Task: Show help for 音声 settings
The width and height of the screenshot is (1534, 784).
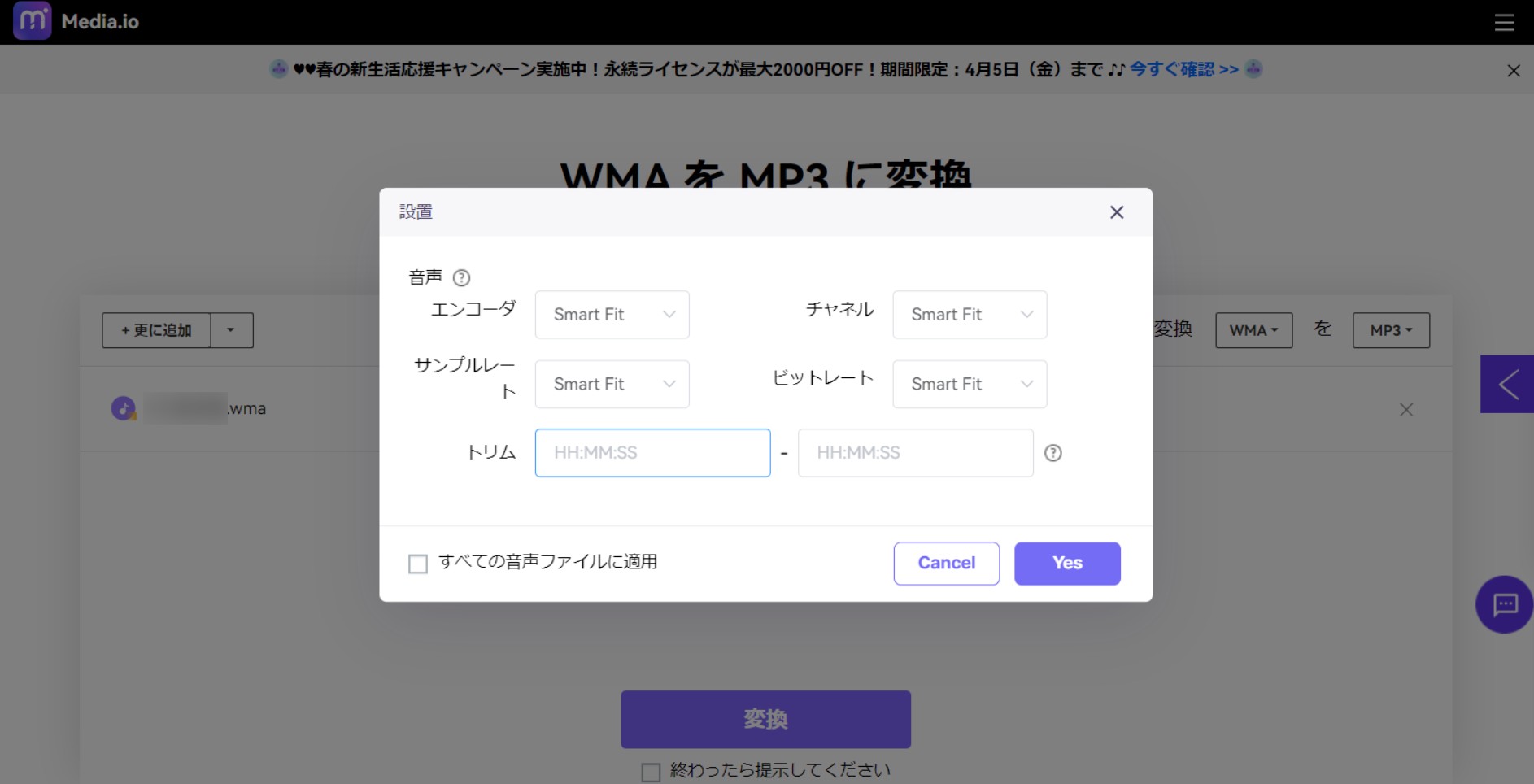Action: click(461, 278)
